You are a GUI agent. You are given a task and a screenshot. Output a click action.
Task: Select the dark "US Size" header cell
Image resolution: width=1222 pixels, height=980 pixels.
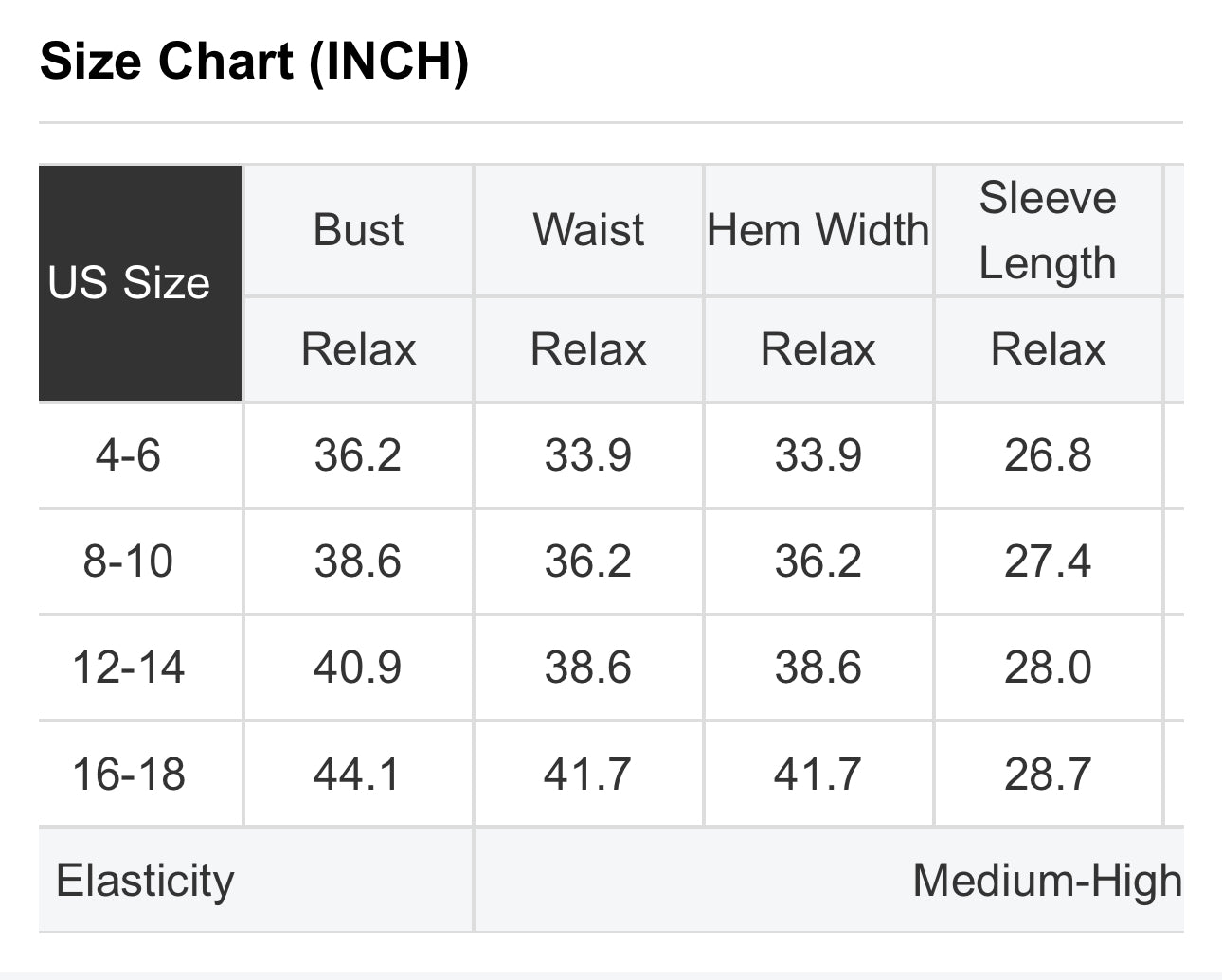coord(130,283)
